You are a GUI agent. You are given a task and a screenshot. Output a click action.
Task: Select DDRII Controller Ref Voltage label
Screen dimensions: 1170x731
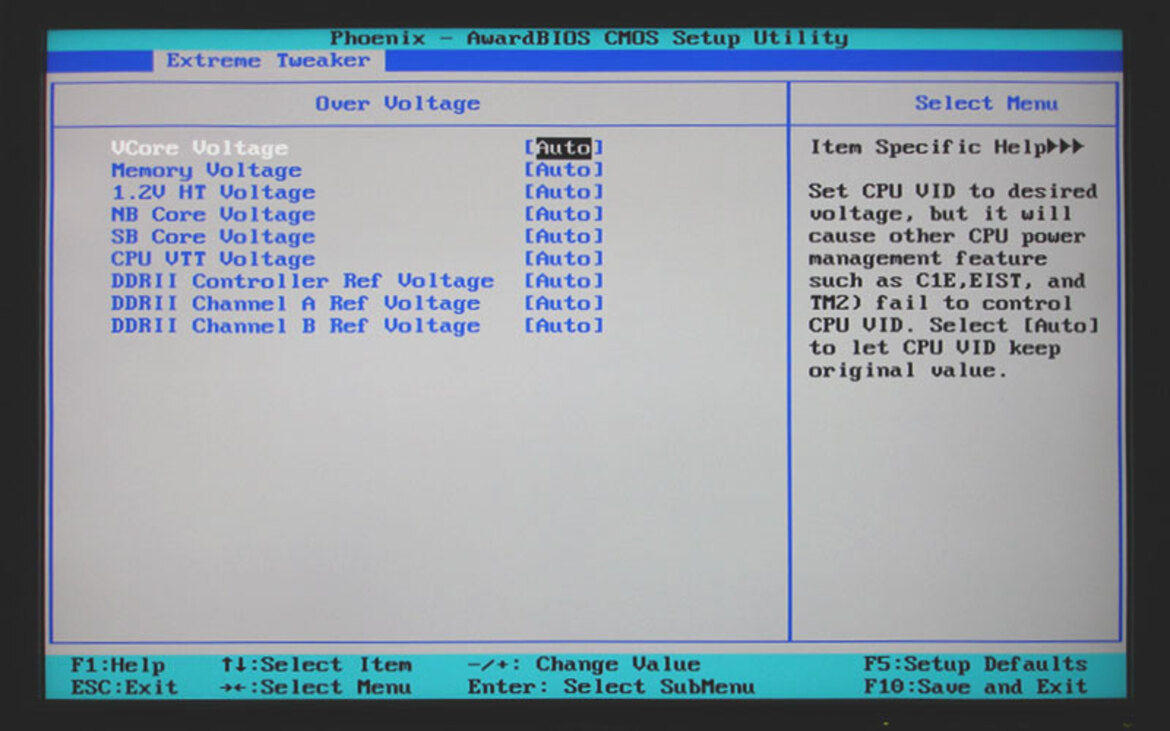[x=302, y=281]
